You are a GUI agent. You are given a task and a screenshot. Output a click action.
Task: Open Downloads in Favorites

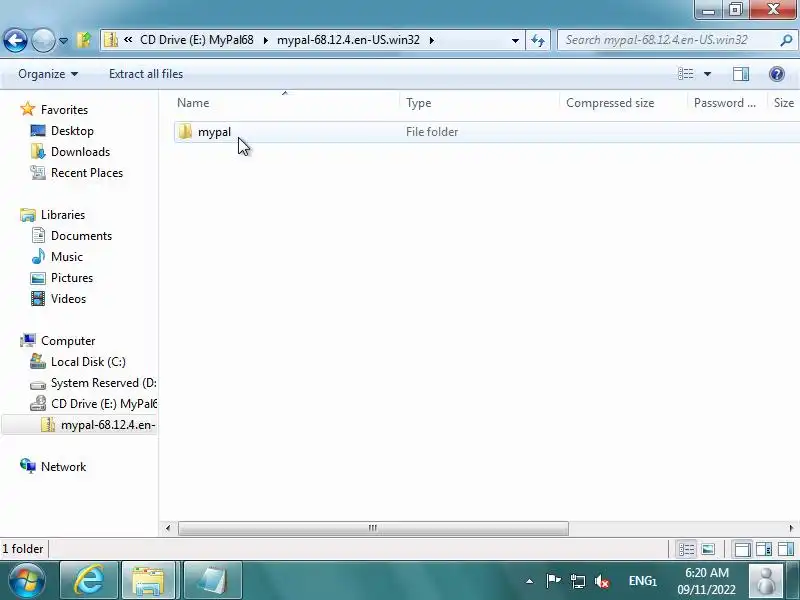click(x=80, y=152)
